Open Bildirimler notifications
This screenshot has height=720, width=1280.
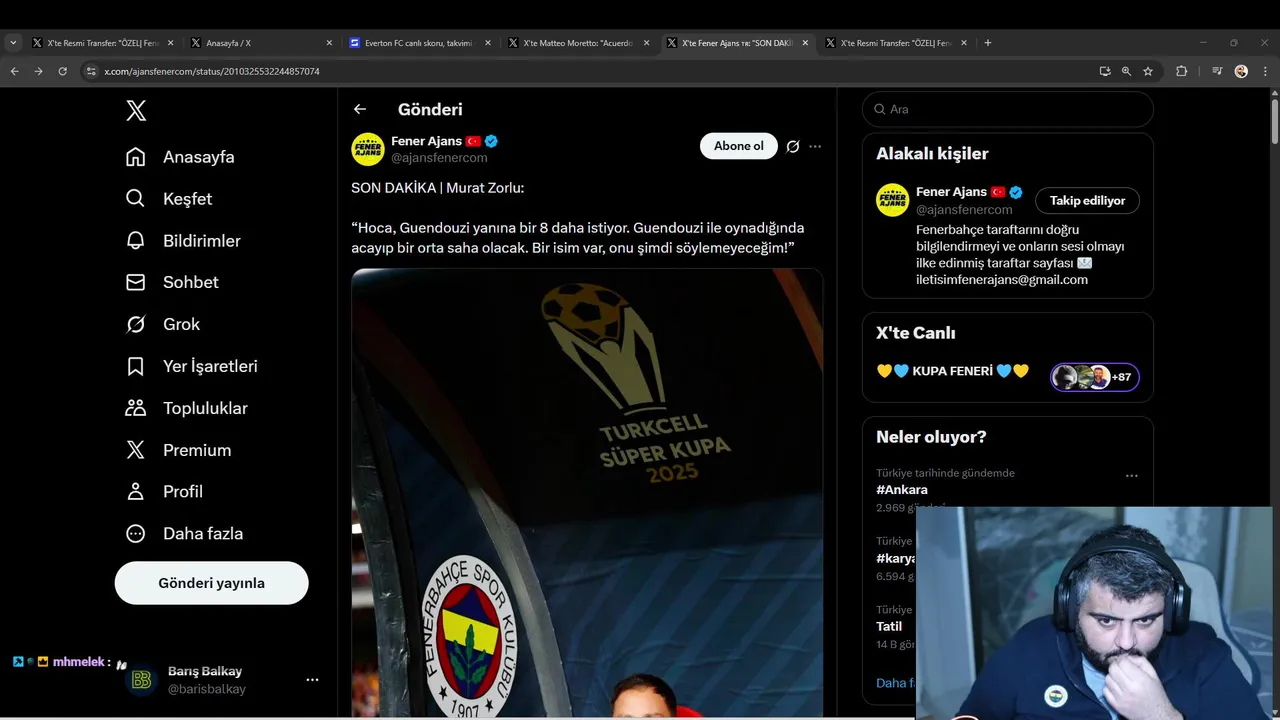point(183,241)
